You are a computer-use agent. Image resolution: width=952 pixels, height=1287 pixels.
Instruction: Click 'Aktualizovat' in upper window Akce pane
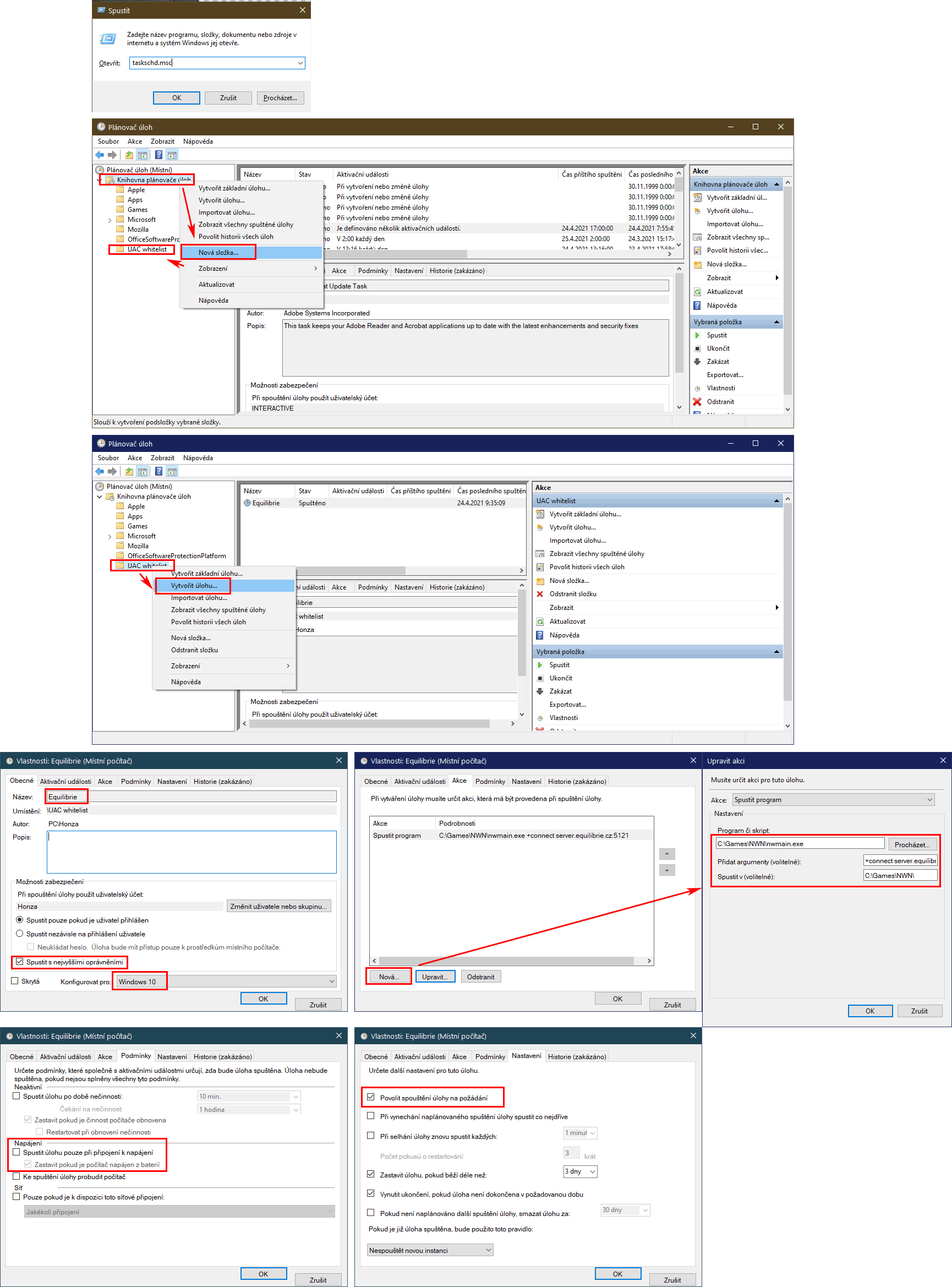(x=724, y=292)
